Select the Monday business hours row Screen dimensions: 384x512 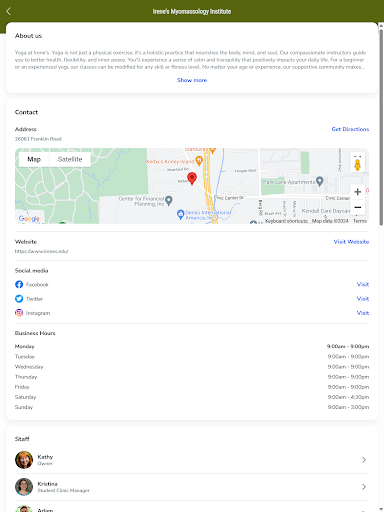192,346
